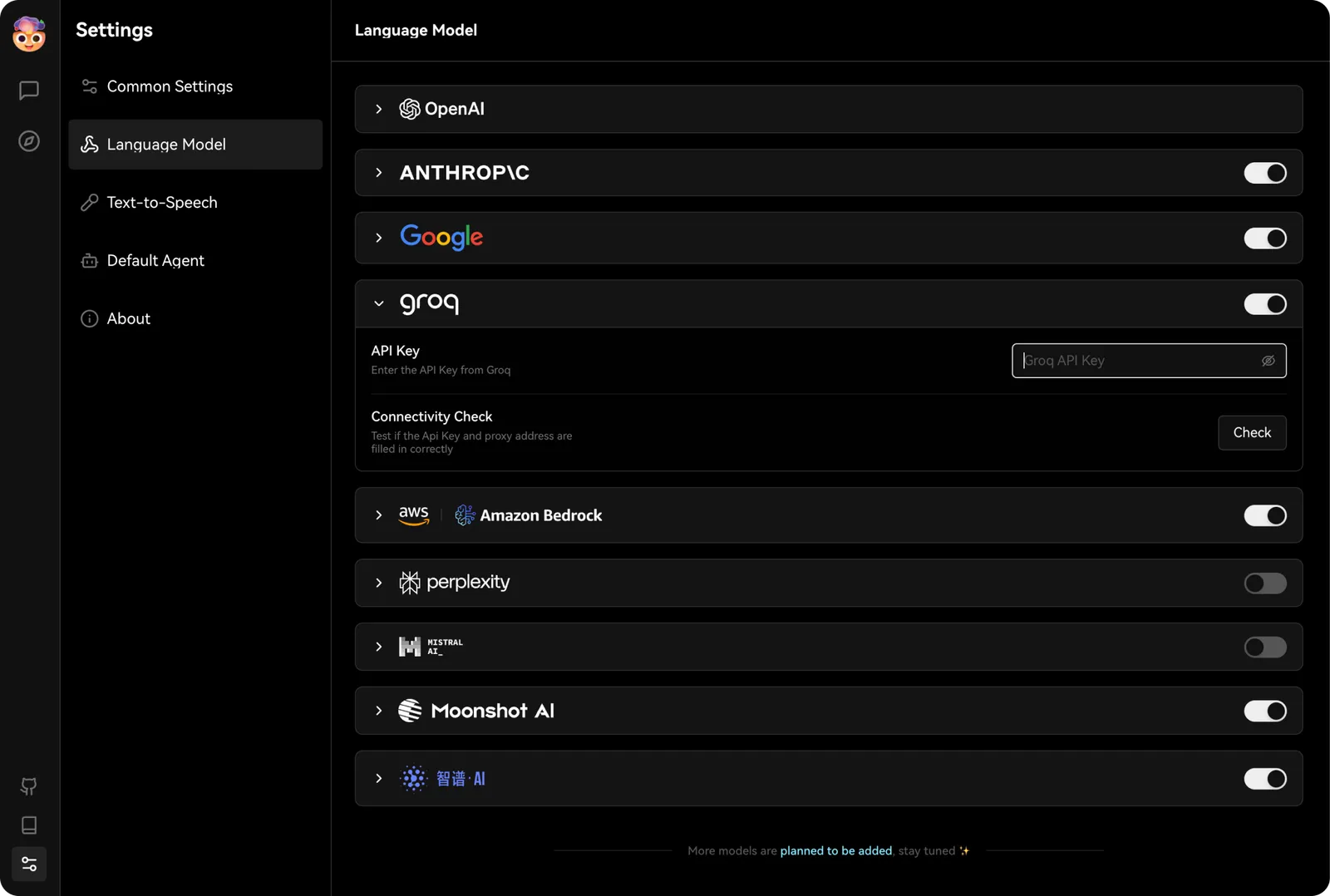Click the 'Language Model' page title
Screen dimensions: 1330x896
pos(416,30)
